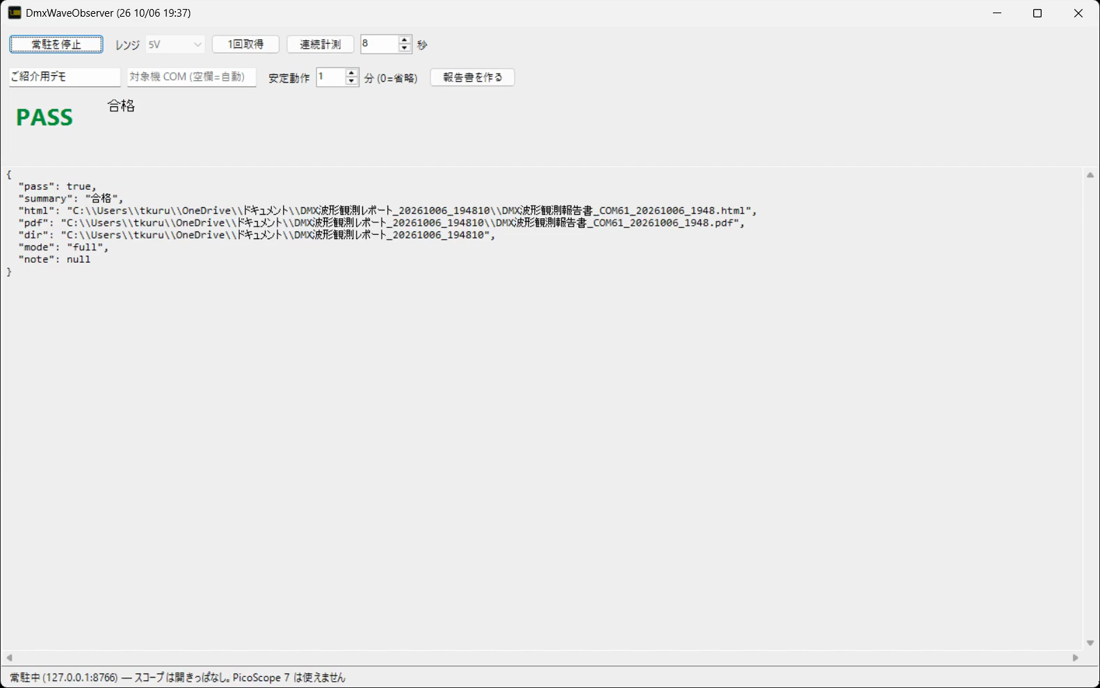Click the green PASS result label
1100x688 pixels.
(x=44, y=117)
